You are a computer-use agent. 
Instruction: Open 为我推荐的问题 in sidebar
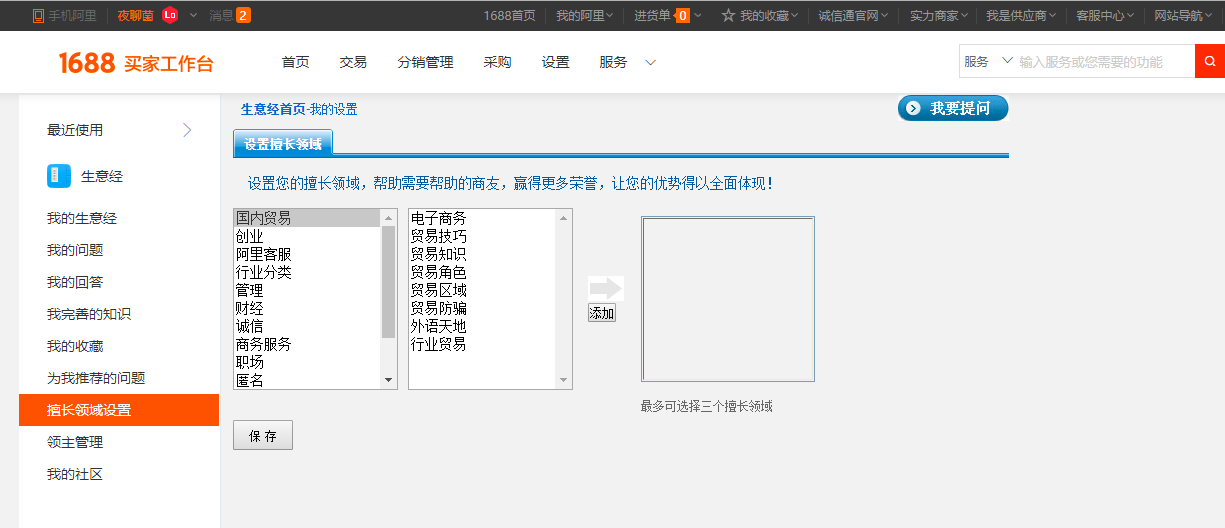[x=96, y=378]
